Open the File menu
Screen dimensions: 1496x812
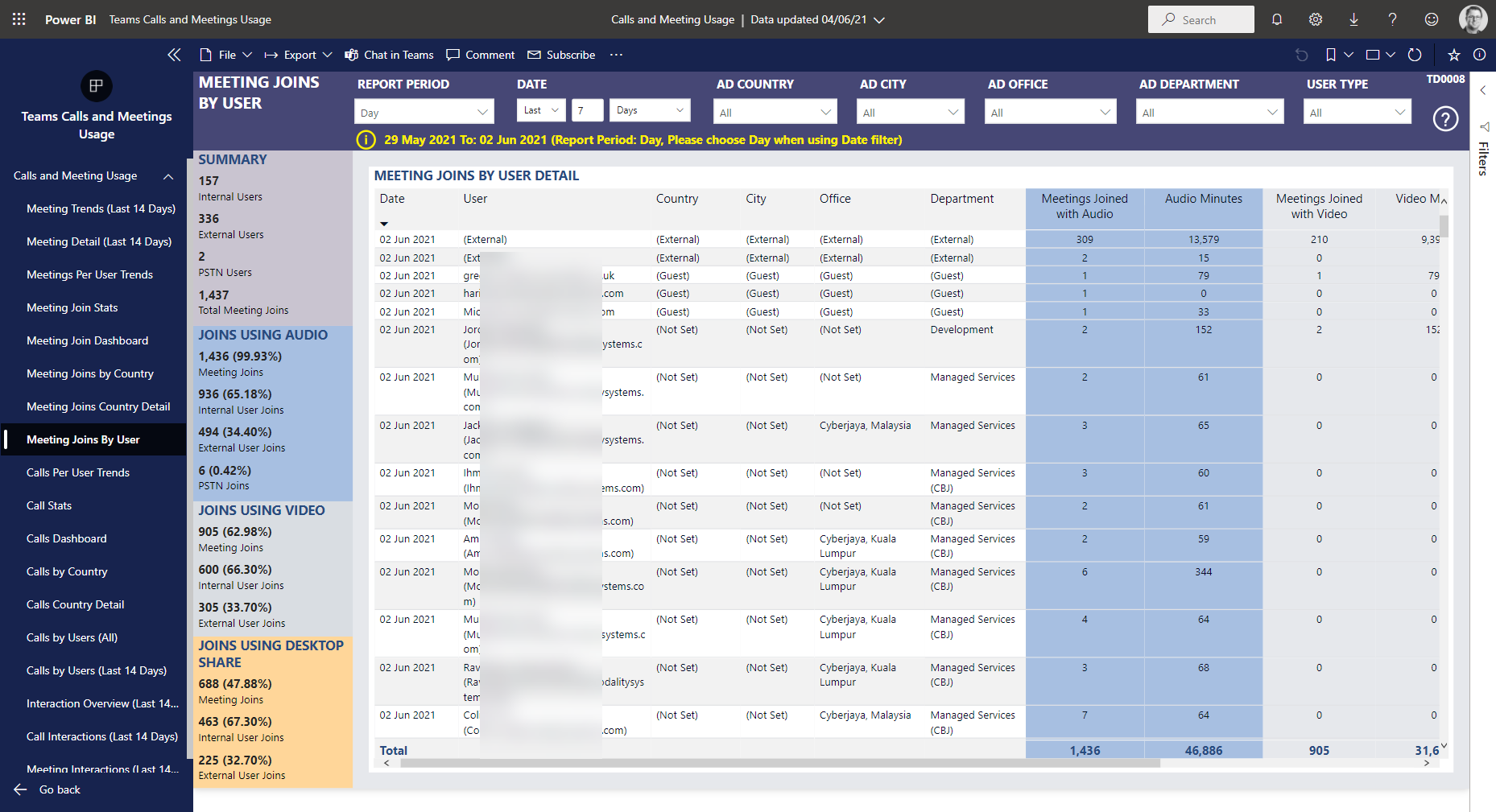pyautogui.click(x=225, y=55)
